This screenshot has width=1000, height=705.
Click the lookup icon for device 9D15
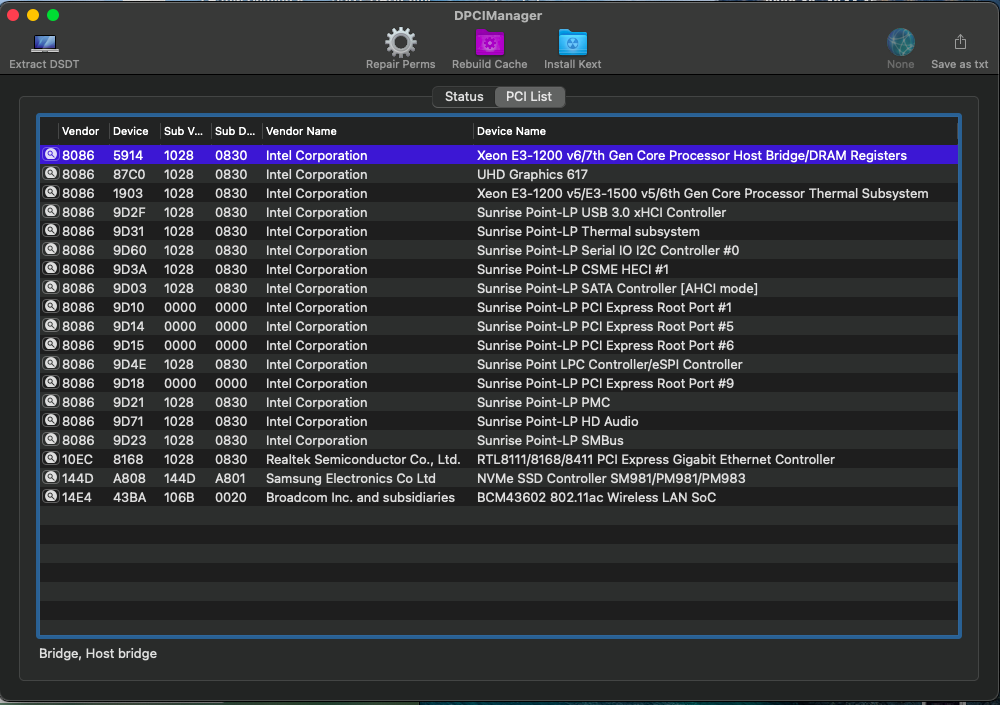coord(50,345)
